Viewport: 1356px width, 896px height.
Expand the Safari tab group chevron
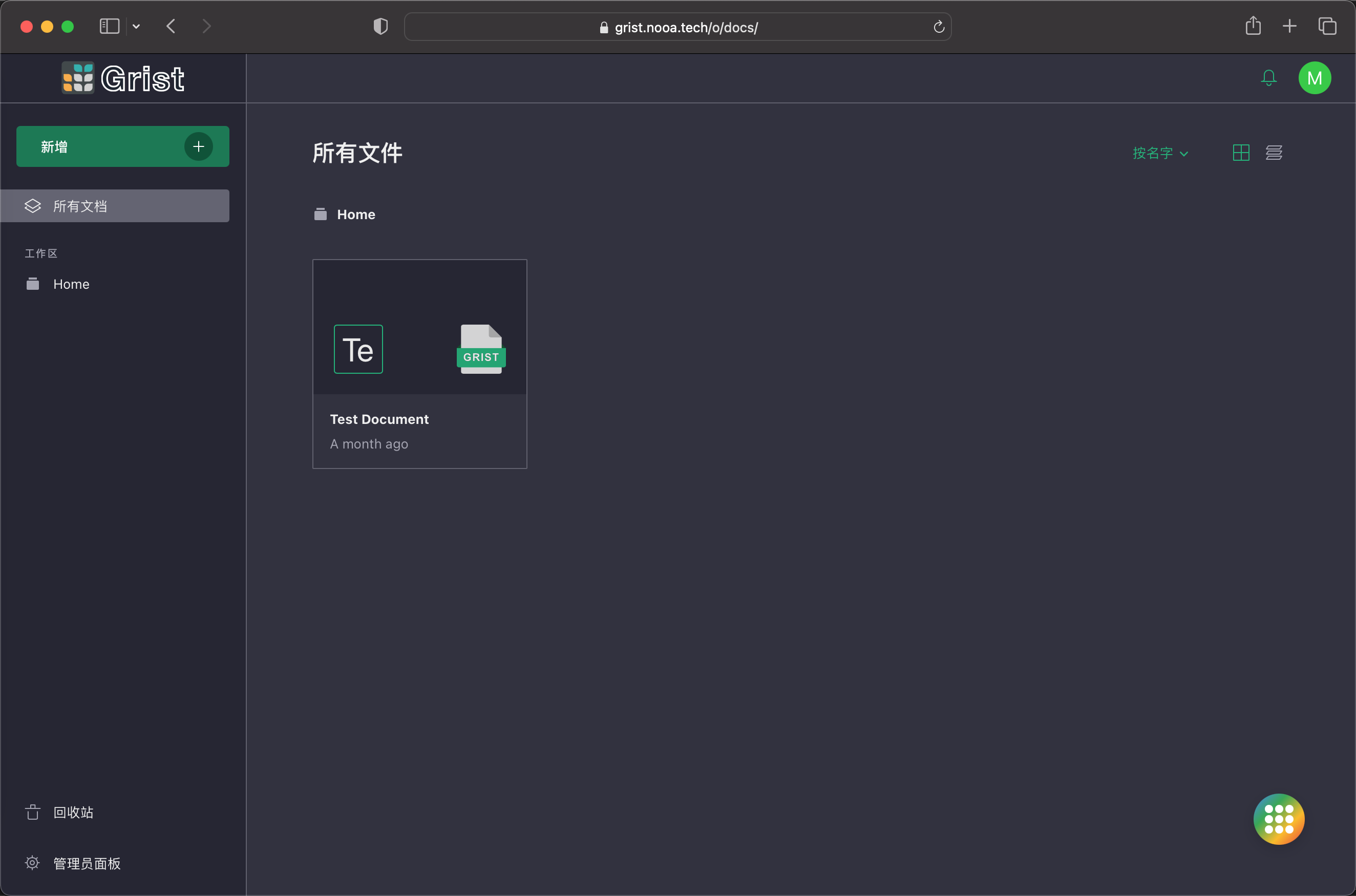[x=136, y=26]
